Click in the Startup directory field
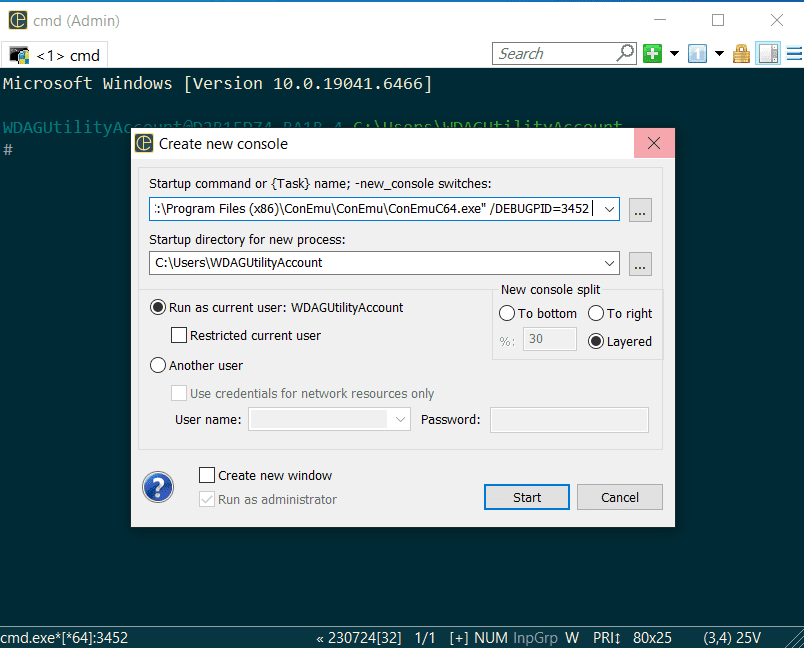Image resolution: width=804 pixels, height=648 pixels. pos(376,263)
